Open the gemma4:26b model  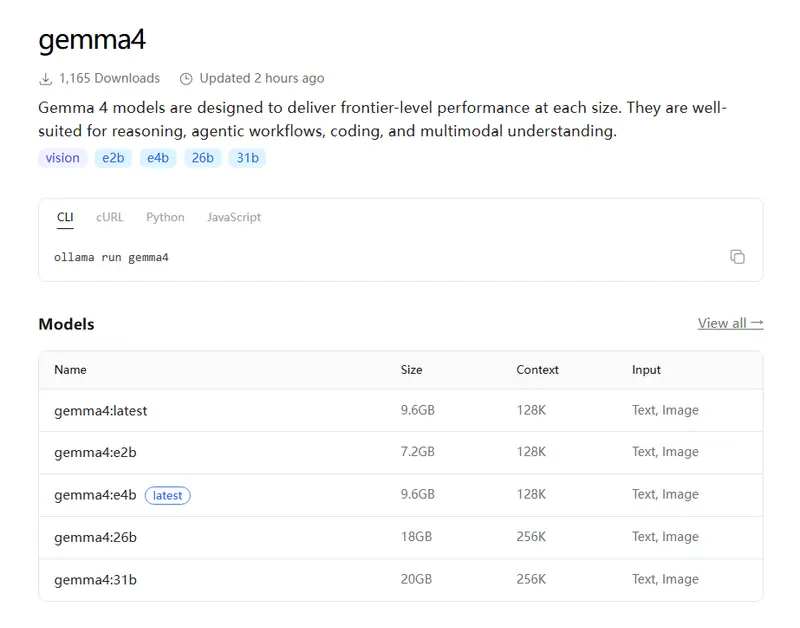tap(95, 537)
